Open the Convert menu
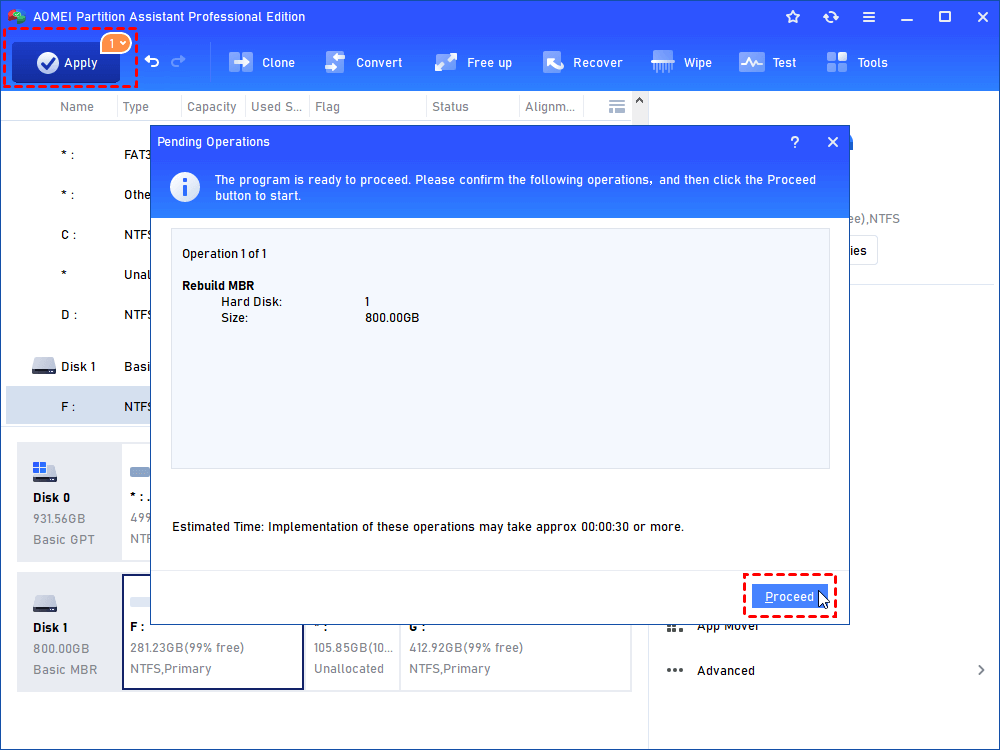Image resolution: width=1000 pixels, height=750 pixels. point(364,62)
